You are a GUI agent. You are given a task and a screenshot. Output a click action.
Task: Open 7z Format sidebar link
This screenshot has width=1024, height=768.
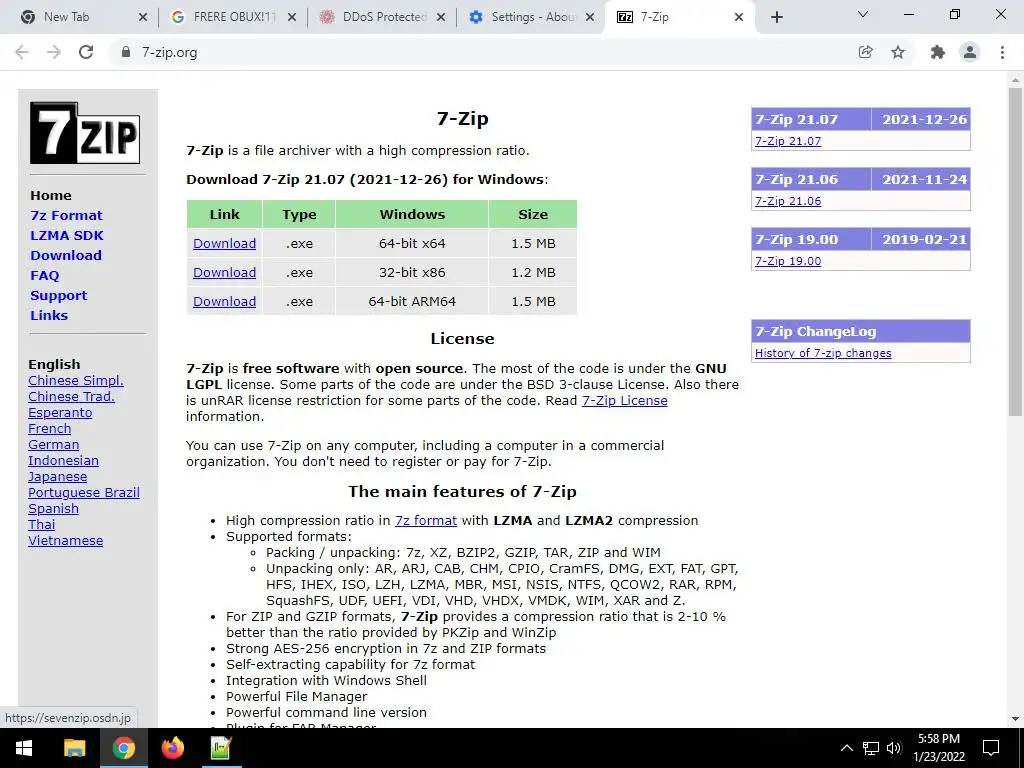(67, 216)
